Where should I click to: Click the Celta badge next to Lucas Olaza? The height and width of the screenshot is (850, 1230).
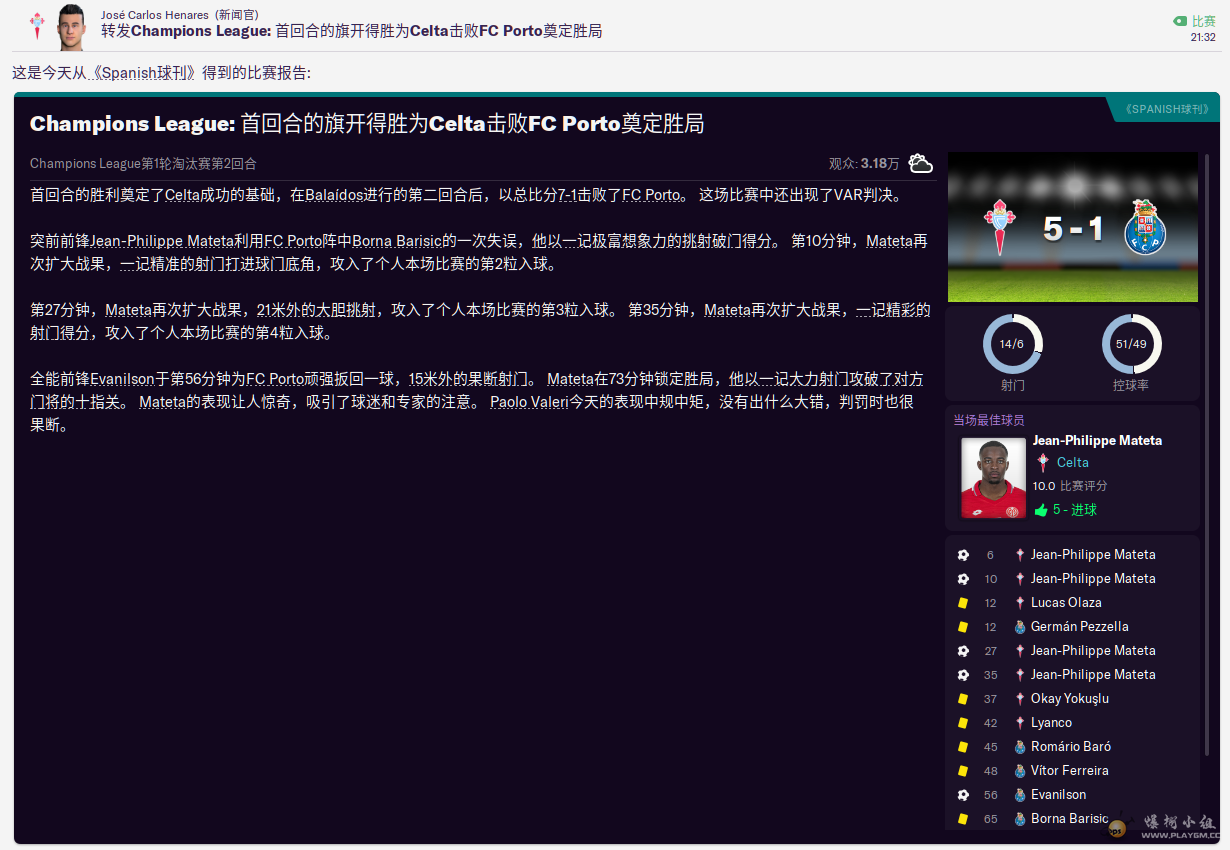pos(1020,603)
